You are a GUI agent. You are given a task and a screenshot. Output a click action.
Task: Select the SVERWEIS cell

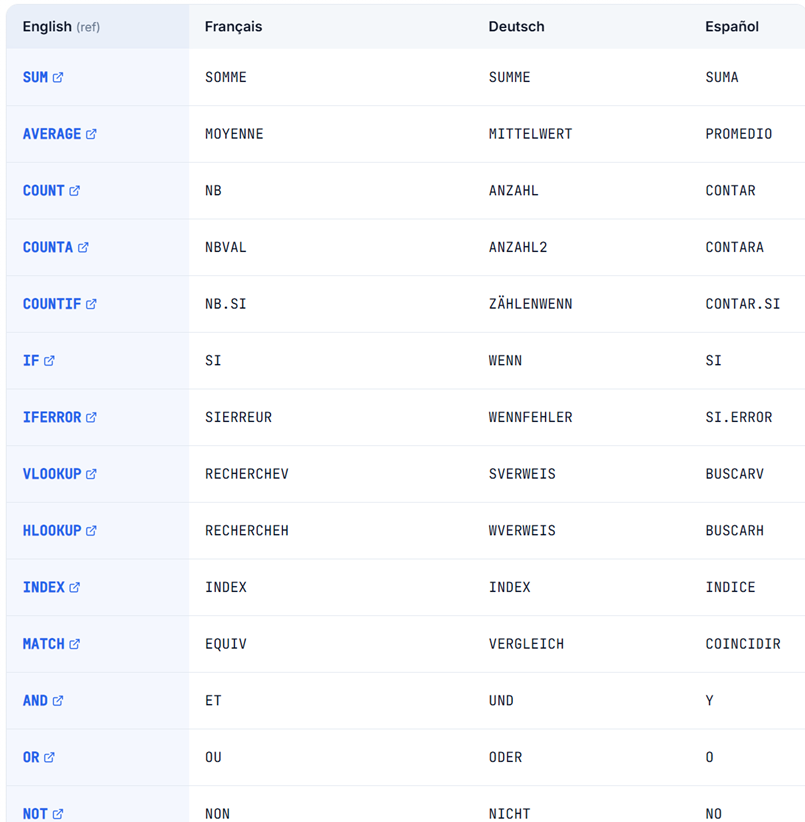[581, 474]
